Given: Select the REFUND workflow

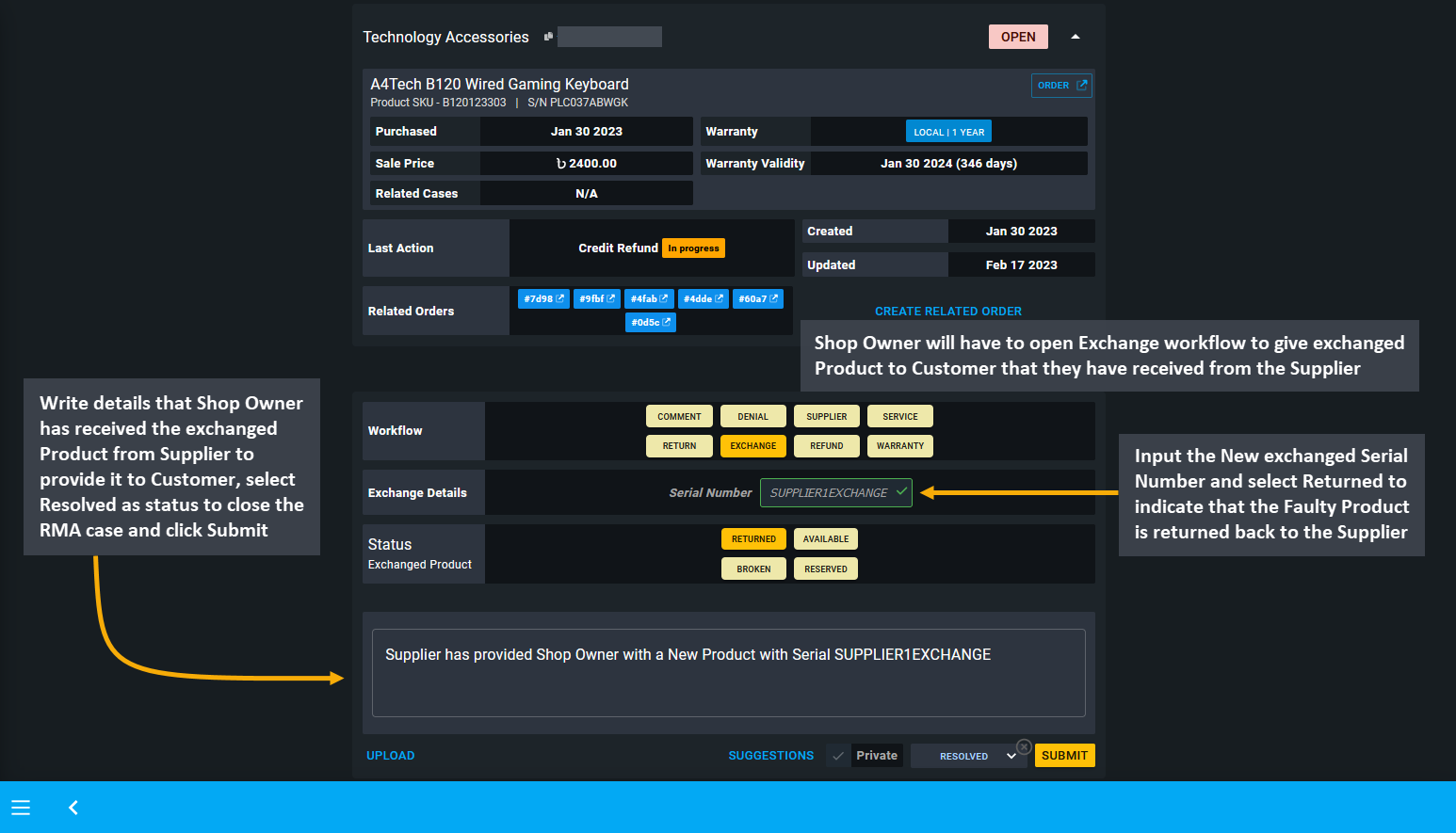Looking at the screenshot, I should click(826, 446).
